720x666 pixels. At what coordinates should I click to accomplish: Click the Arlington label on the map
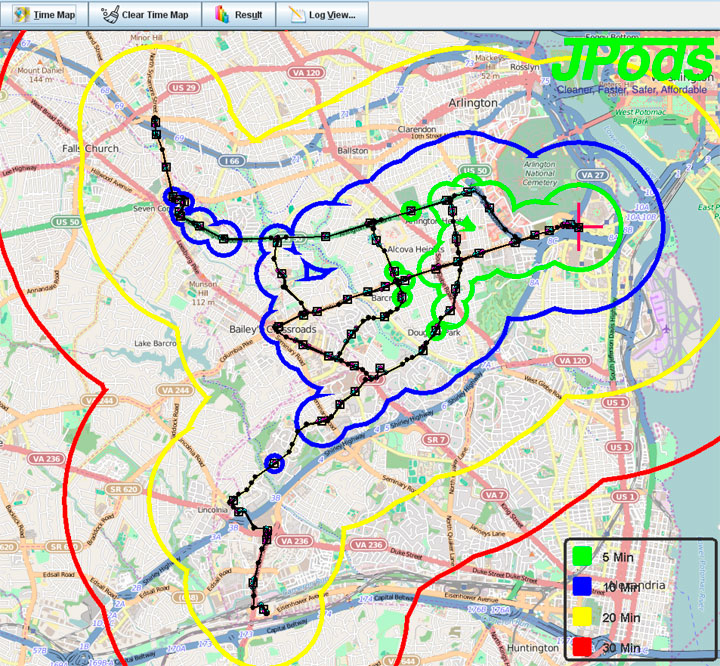[473, 103]
